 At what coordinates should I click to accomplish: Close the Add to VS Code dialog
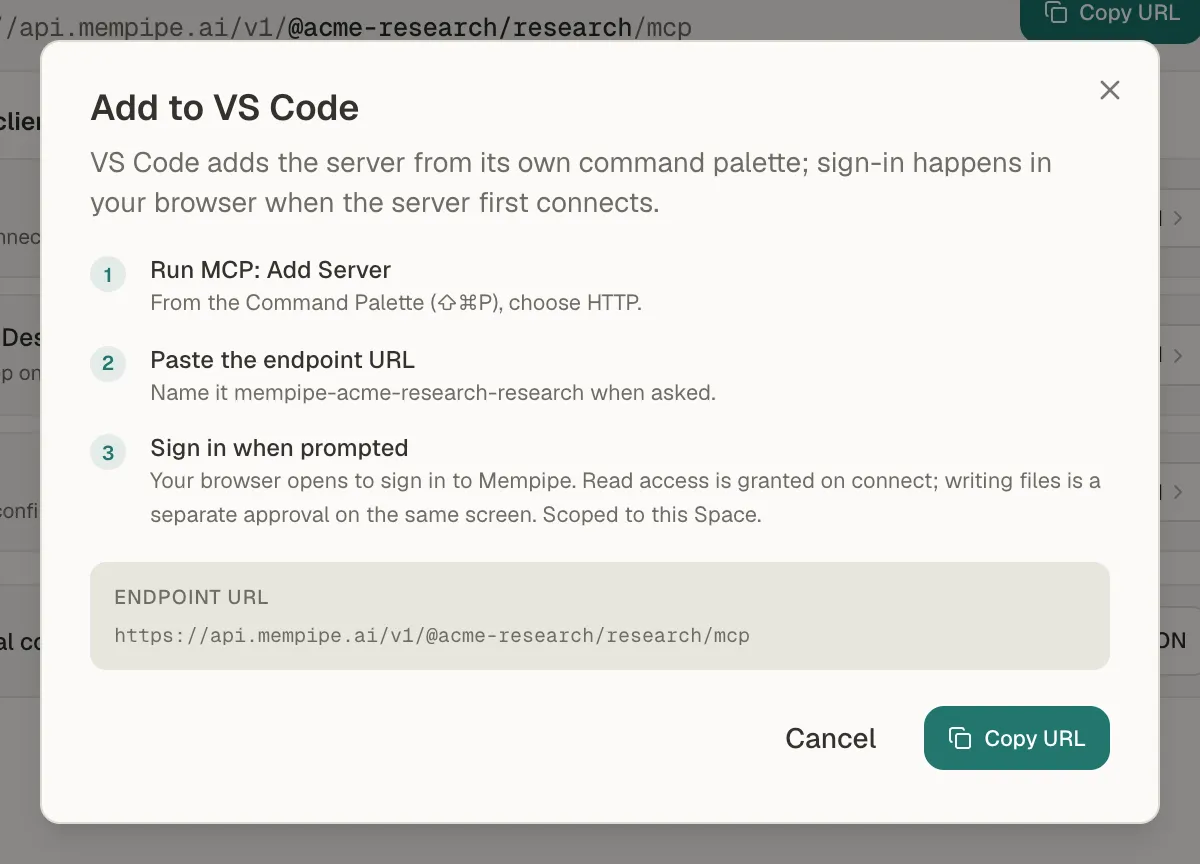(1109, 90)
